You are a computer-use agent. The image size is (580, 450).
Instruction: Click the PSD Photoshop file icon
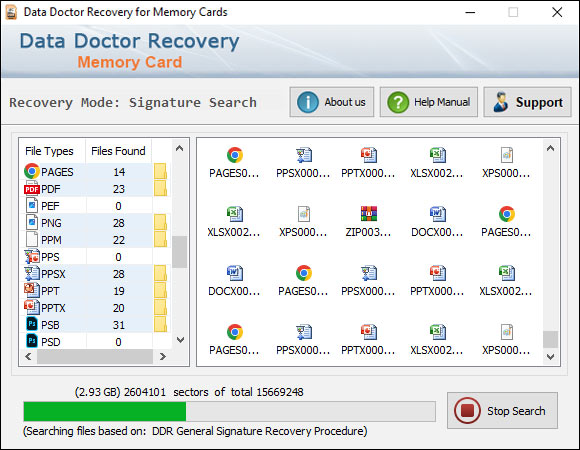(32, 341)
